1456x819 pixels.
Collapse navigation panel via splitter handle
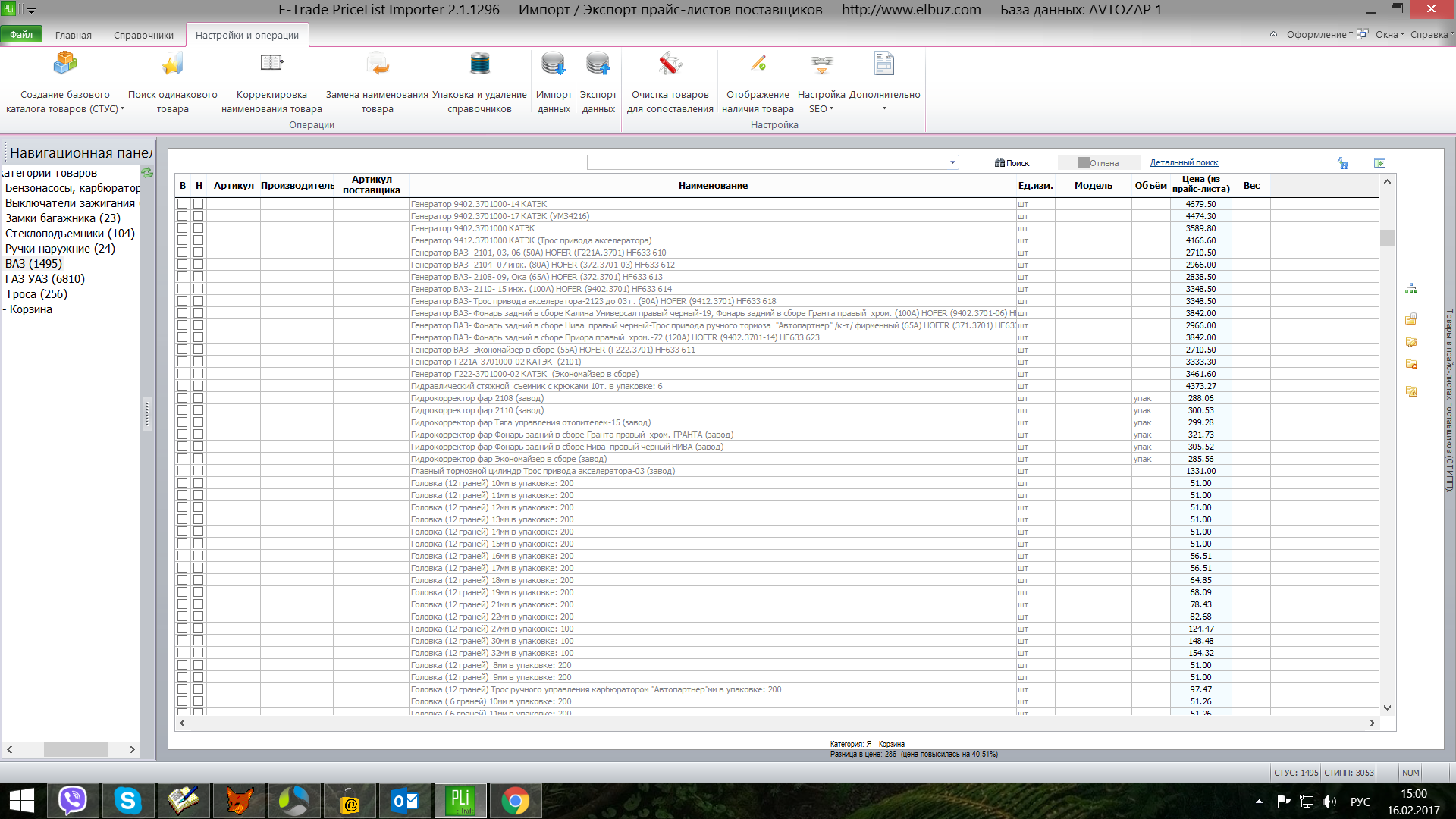pos(147,413)
